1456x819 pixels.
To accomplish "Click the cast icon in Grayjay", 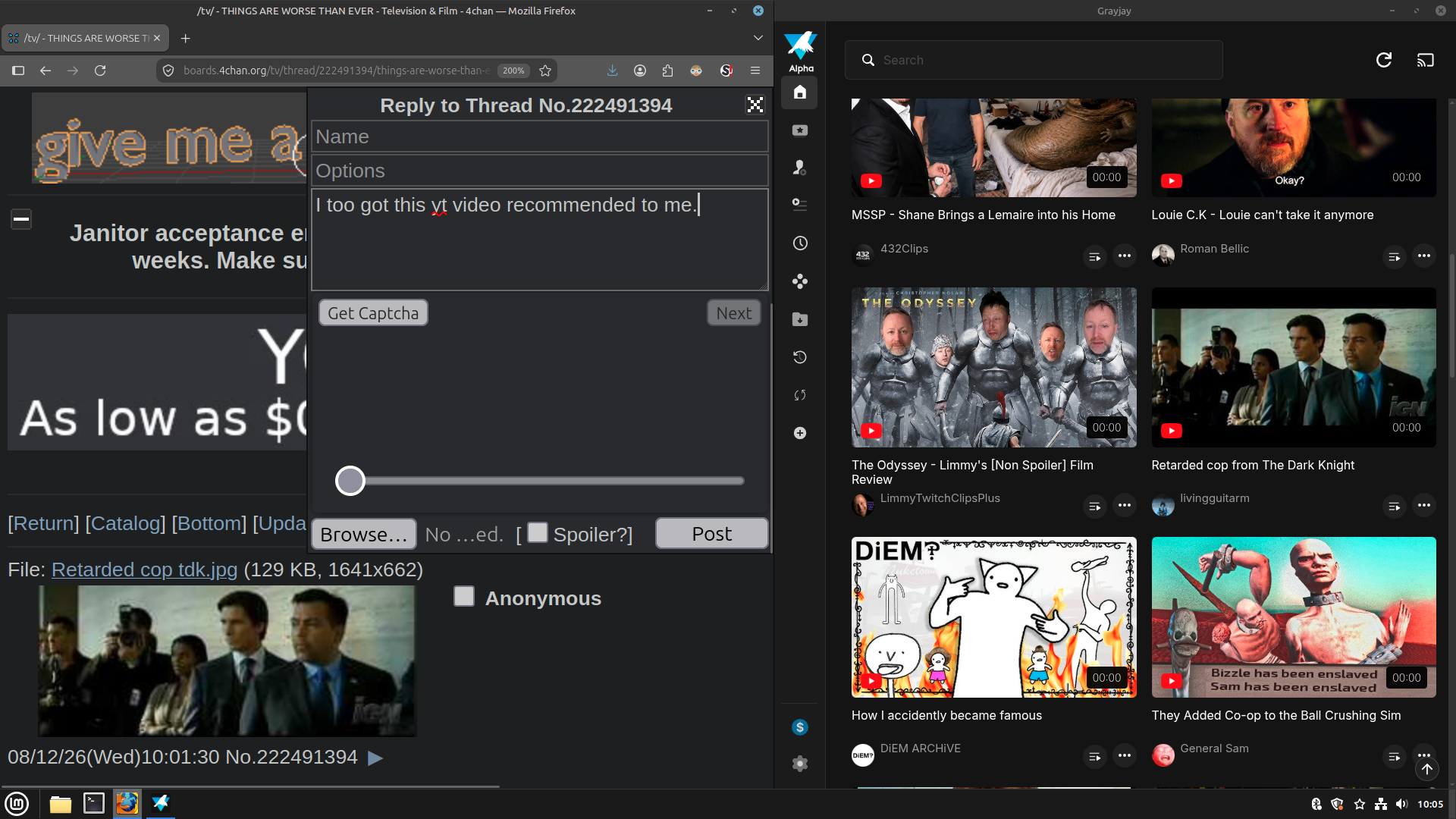I will (1426, 60).
